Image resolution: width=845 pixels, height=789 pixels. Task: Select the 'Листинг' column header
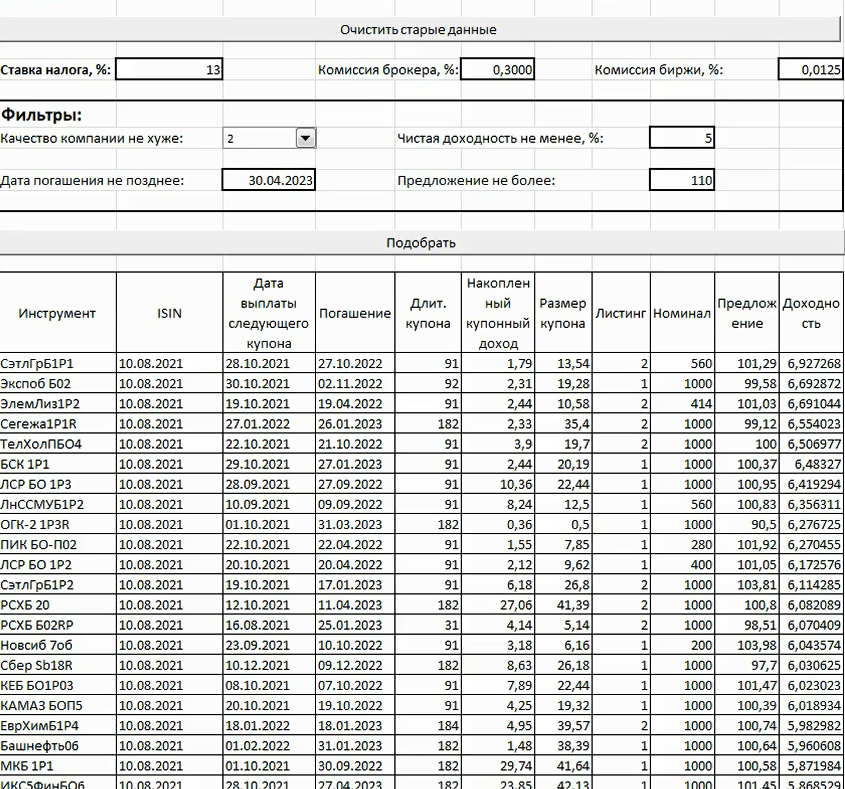[621, 313]
